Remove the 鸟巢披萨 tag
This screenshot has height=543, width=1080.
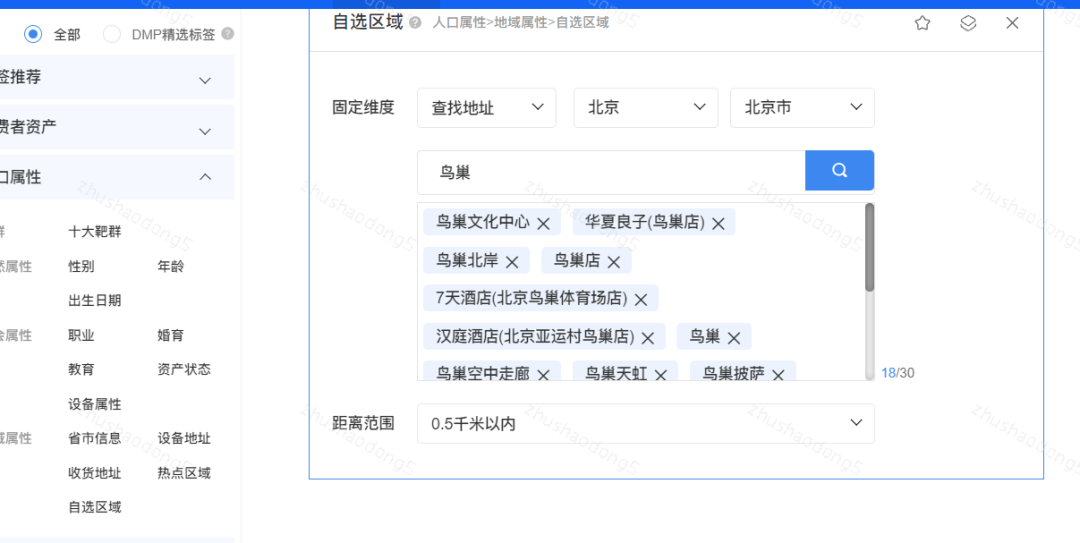[x=778, y=375]
